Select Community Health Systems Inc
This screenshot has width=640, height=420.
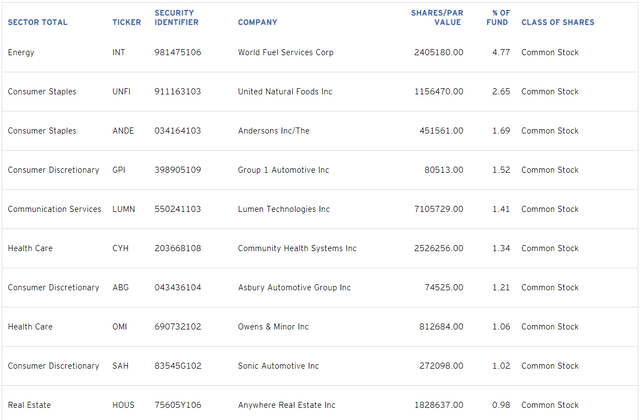click(297, 248)
